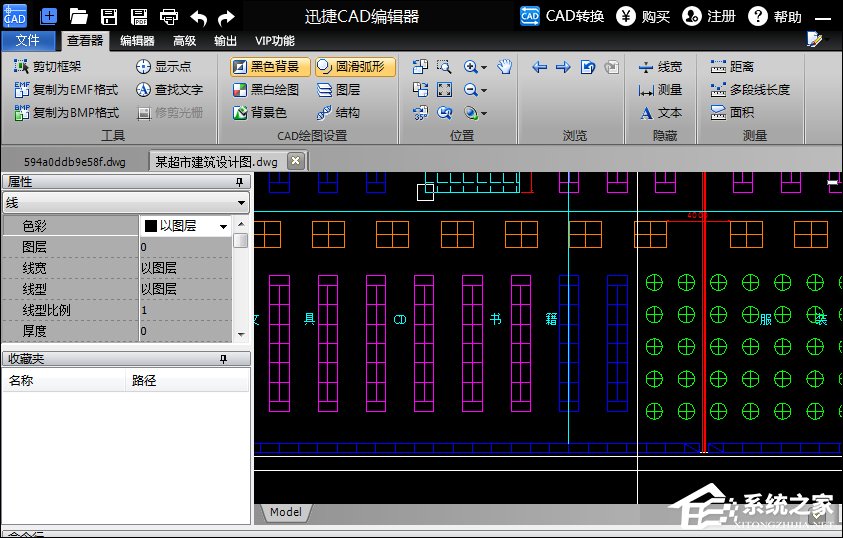Image resolution: width=843 pixels, height=538 pixels.
Task: Activate the pan hand tool
Action: click(x=505, y=67)
